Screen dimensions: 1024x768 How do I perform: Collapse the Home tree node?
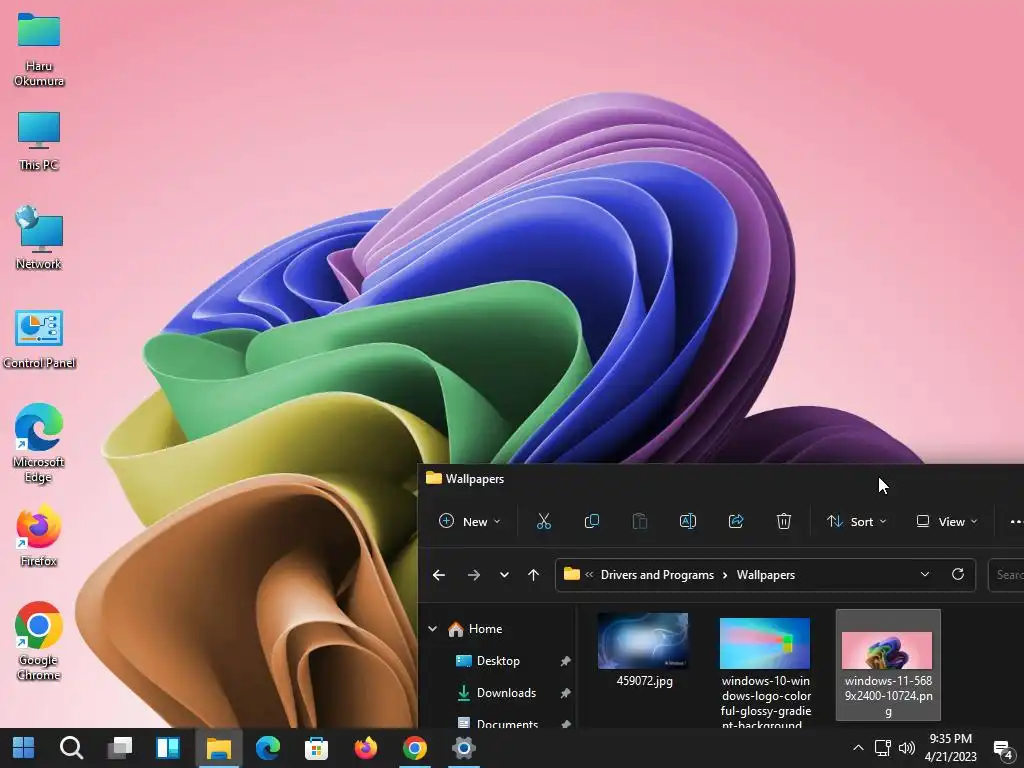(x=432, y=629)
